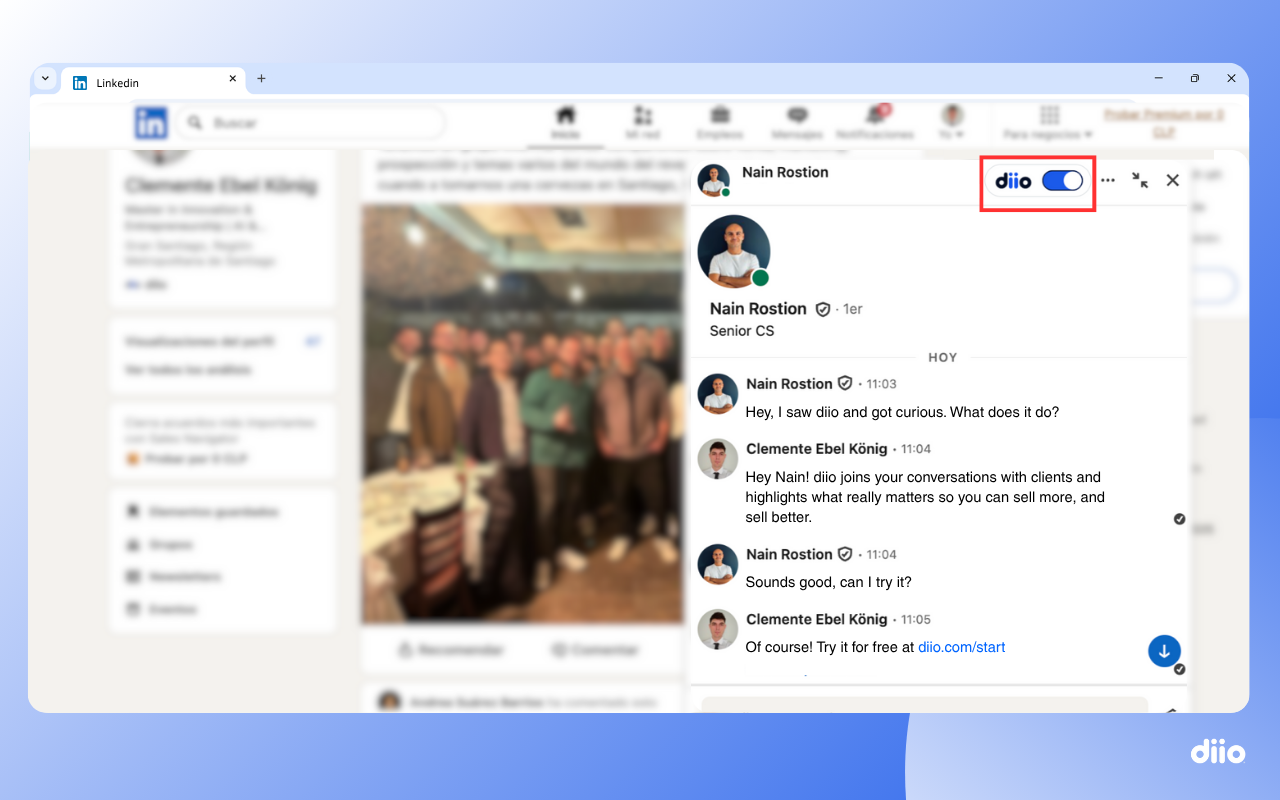Visit the diio.com/start link

pos(961,647)
